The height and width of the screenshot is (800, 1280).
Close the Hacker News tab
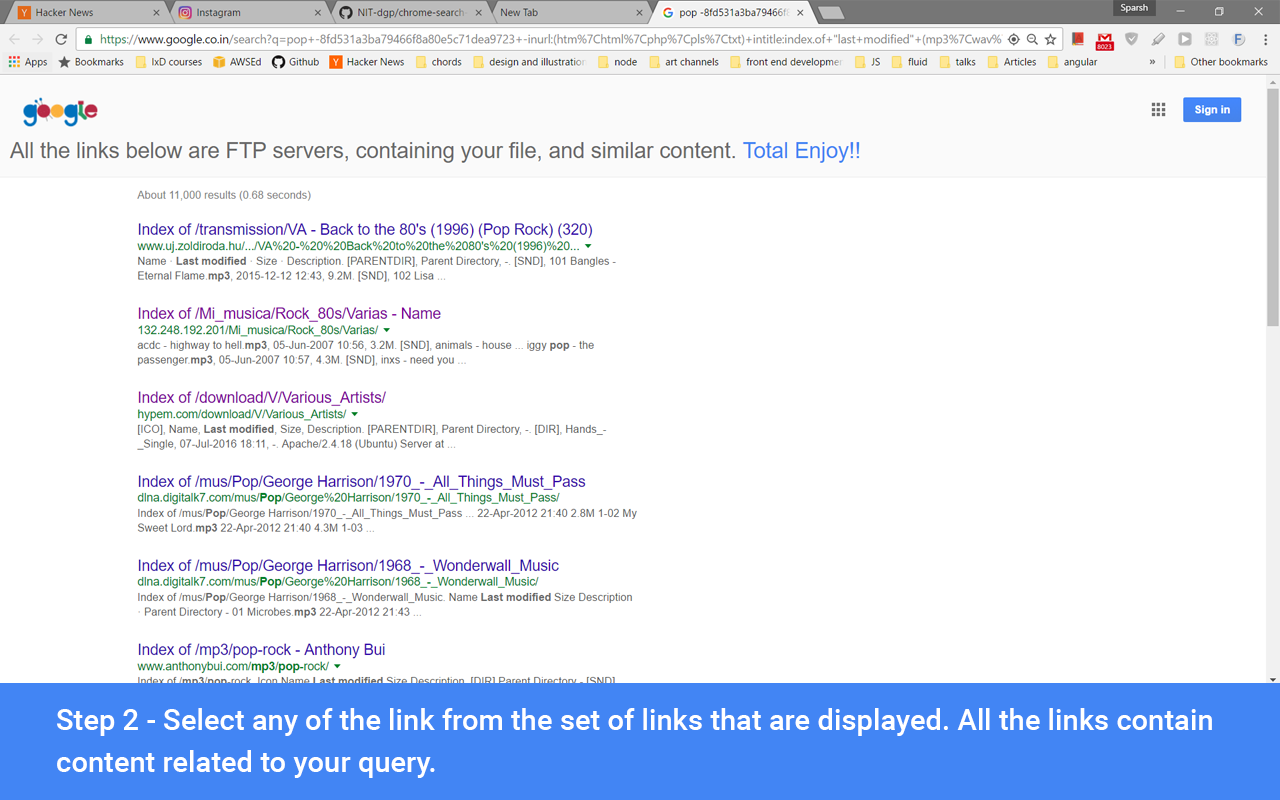click(156, 13)
